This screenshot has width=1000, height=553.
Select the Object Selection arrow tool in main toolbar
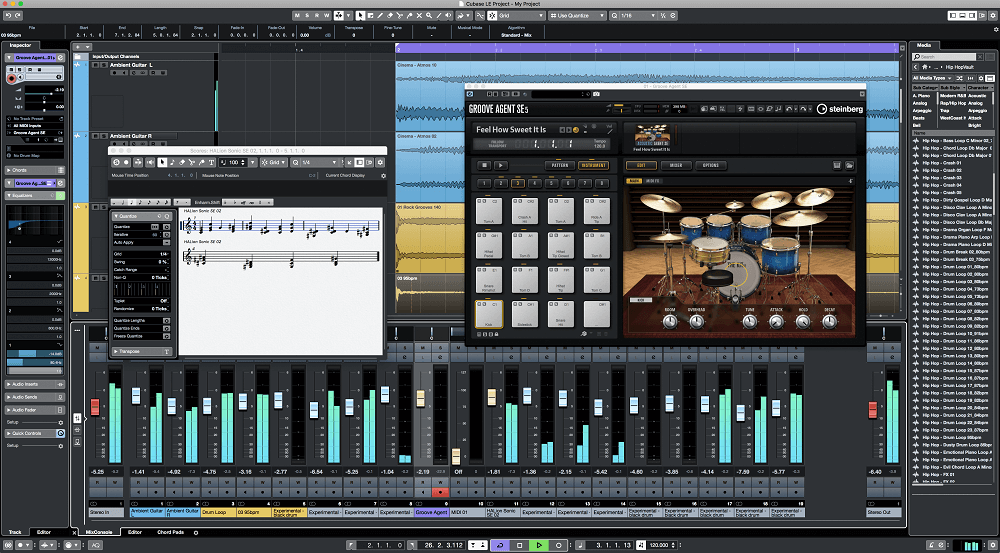(360, 15)
